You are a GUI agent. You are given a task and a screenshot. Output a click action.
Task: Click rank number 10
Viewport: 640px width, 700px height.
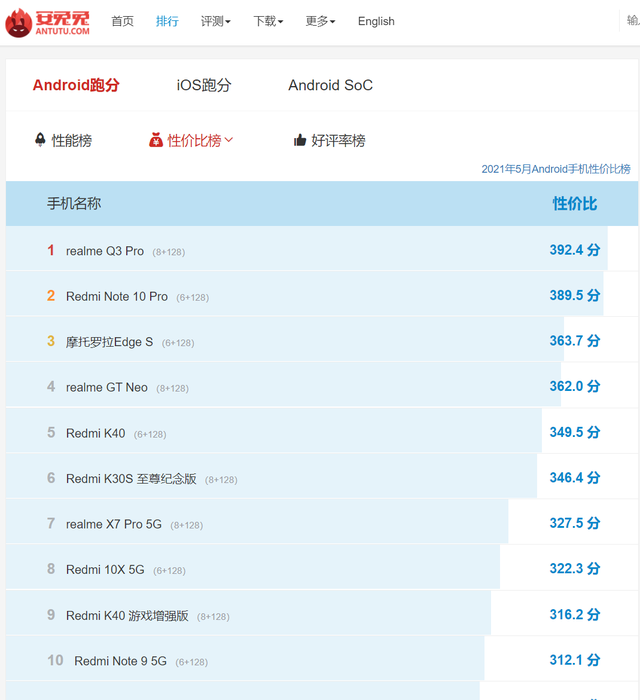55,660
